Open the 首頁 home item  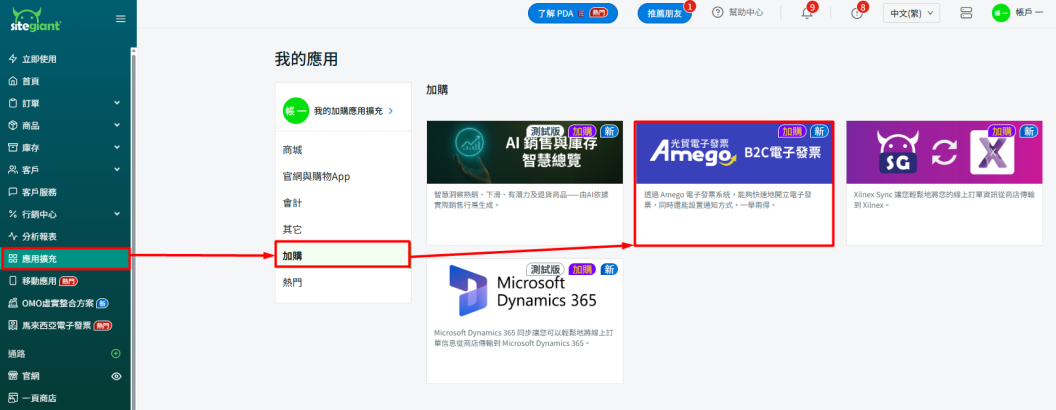coord(31,81)
